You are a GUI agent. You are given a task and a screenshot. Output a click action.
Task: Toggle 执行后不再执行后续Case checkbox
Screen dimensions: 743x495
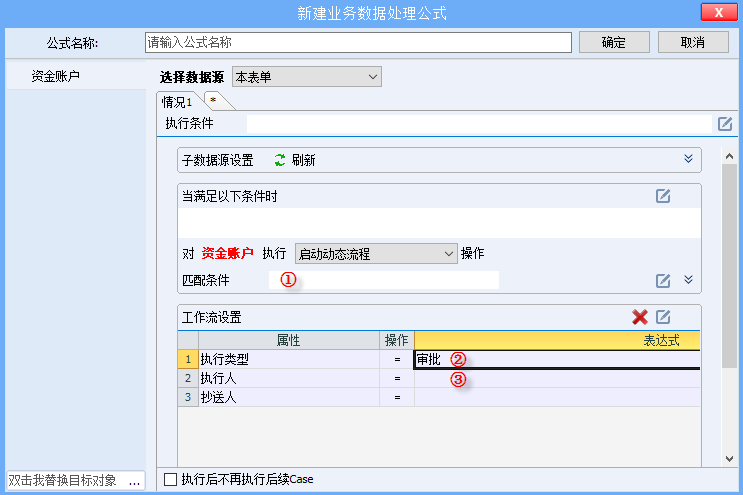point(171,479)
